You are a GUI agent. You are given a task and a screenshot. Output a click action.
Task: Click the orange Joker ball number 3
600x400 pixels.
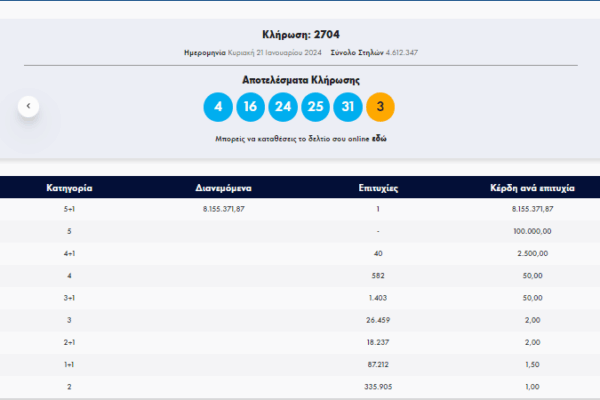381,106
